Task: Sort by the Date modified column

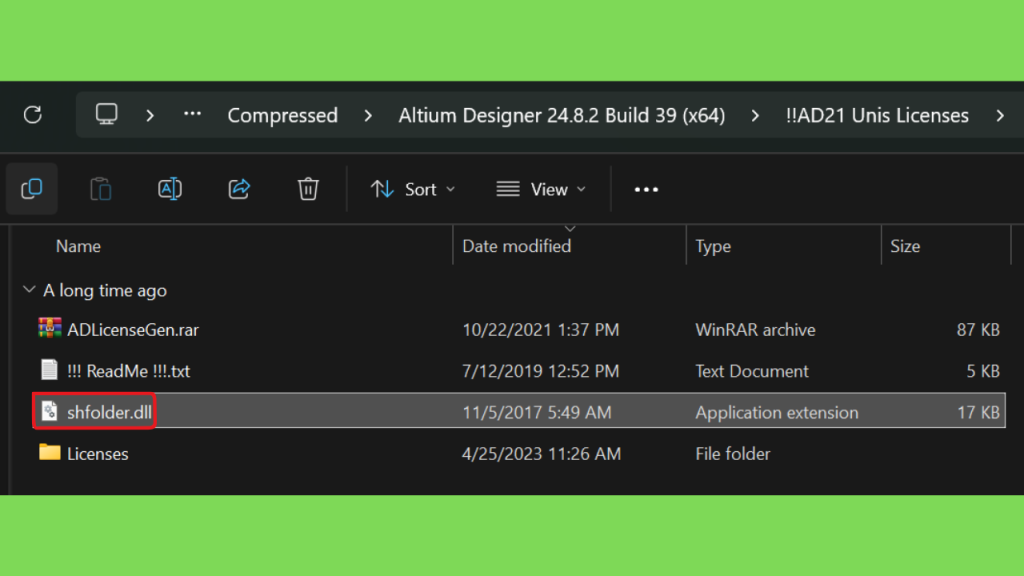Action: [x=517, y=246]
